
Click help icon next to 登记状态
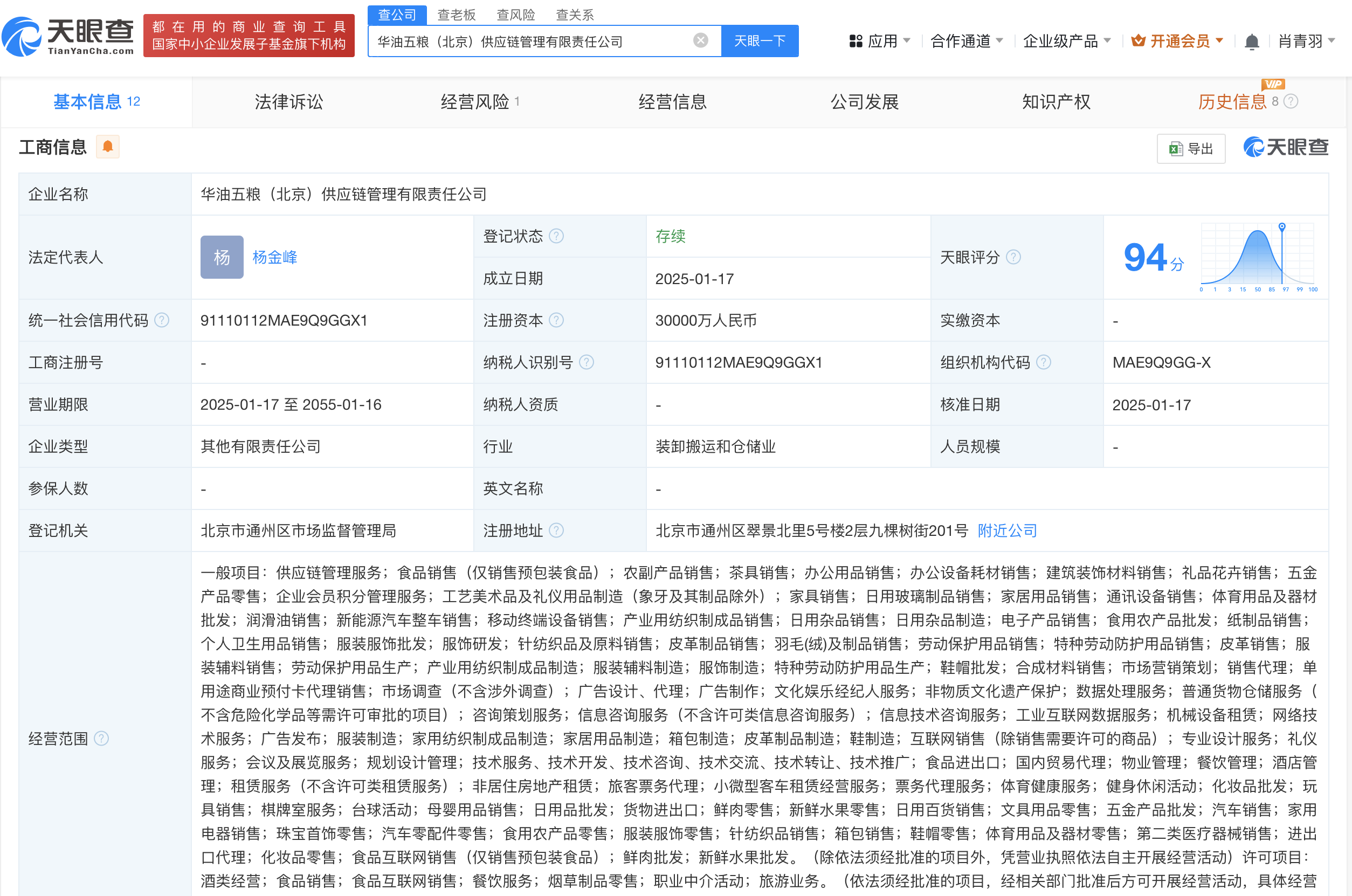click(x=556, y=236)
